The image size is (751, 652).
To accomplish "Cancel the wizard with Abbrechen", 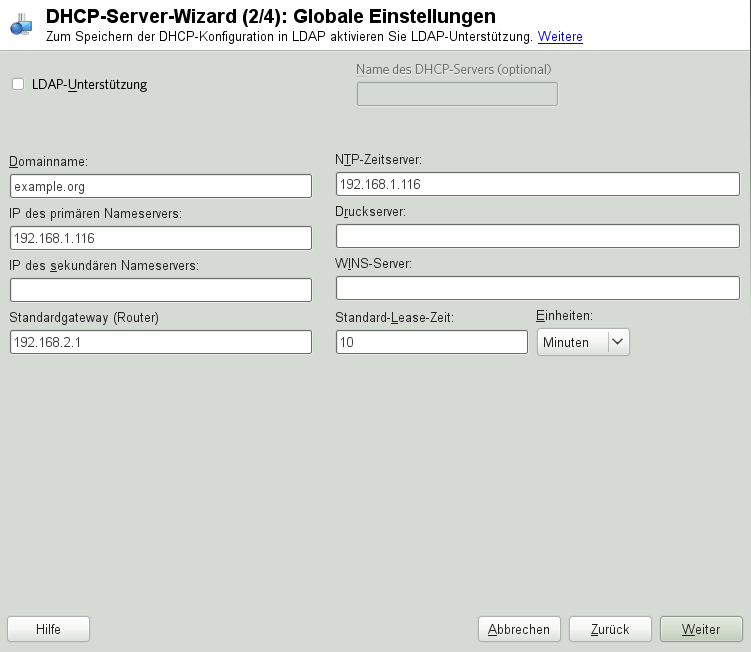I will [x=519, y=629].
